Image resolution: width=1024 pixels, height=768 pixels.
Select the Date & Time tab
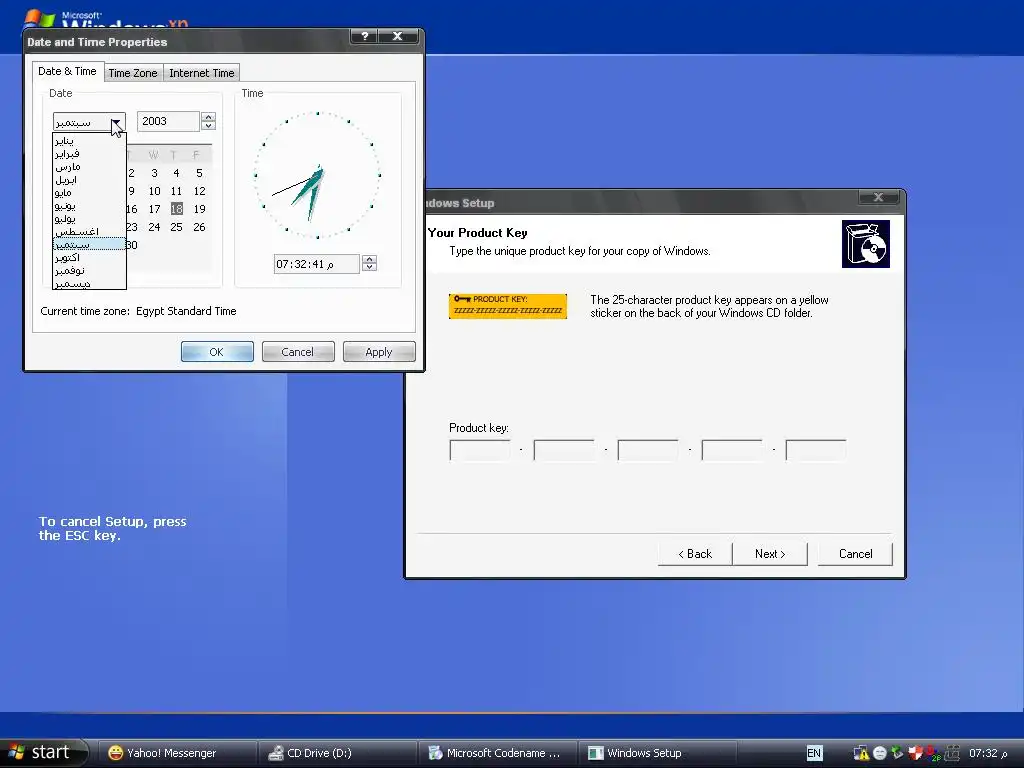(67, 71)
